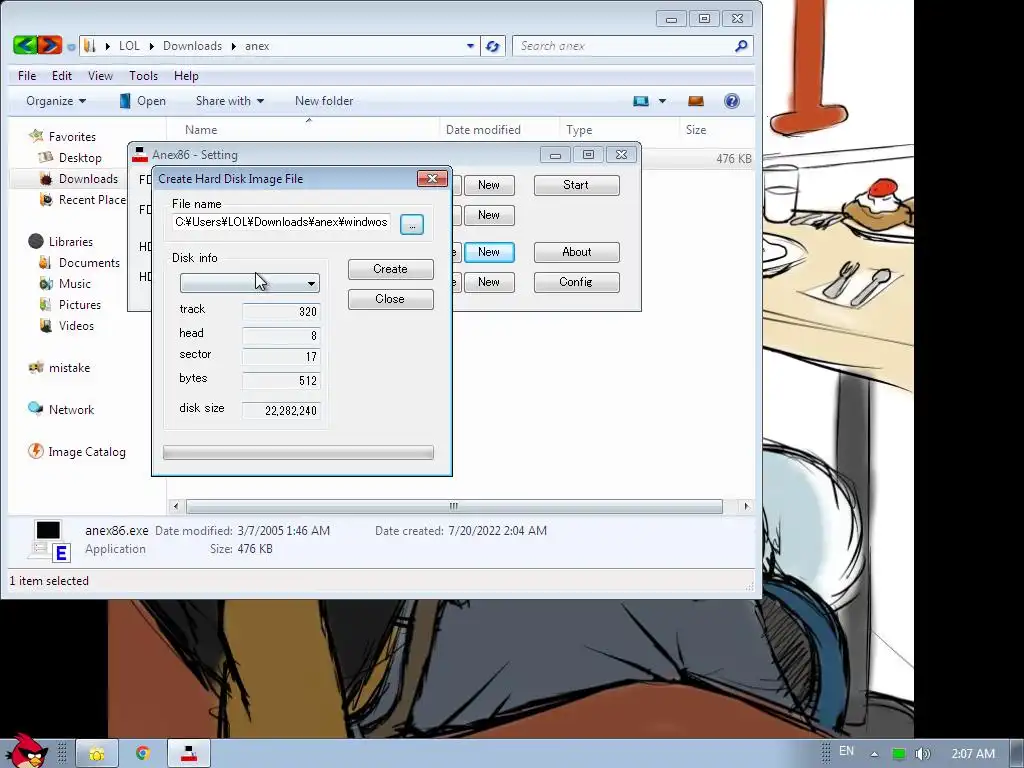
Task: Select the Favorites star icon
Action: 36,136
